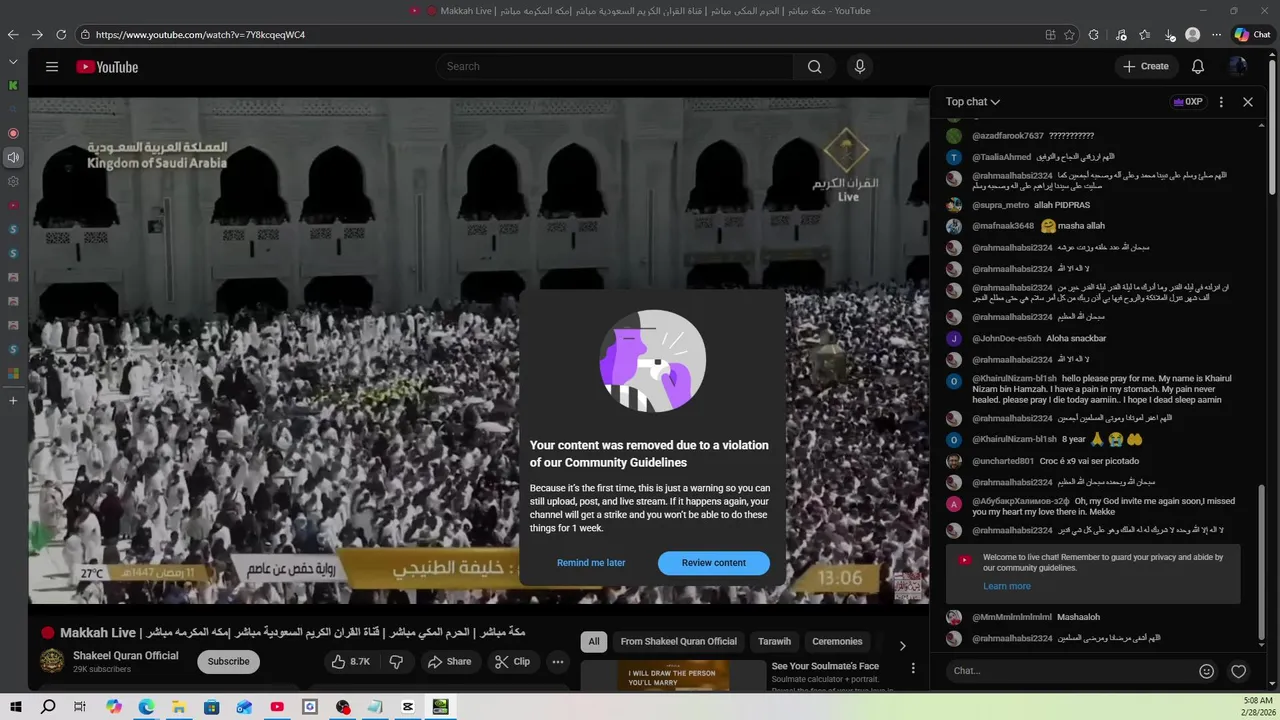Collapse the vertical tabs sidebar chevron
This screenshot has width=1280, height=720.
(x=13, y=62)
